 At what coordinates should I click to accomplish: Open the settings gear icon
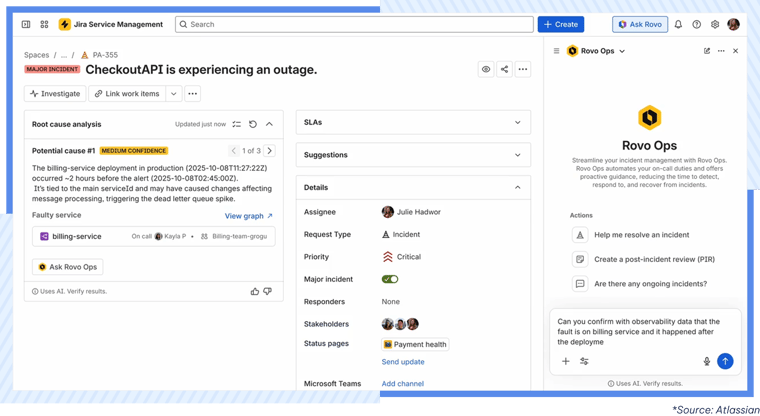(715, 24)
